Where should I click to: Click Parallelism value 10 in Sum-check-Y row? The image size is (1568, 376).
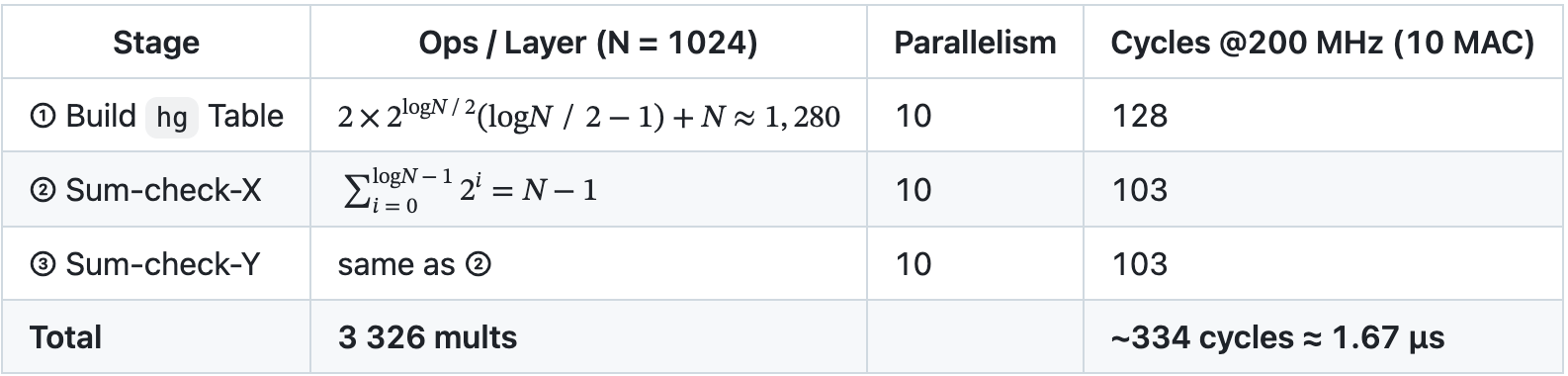tap(914, 263)
